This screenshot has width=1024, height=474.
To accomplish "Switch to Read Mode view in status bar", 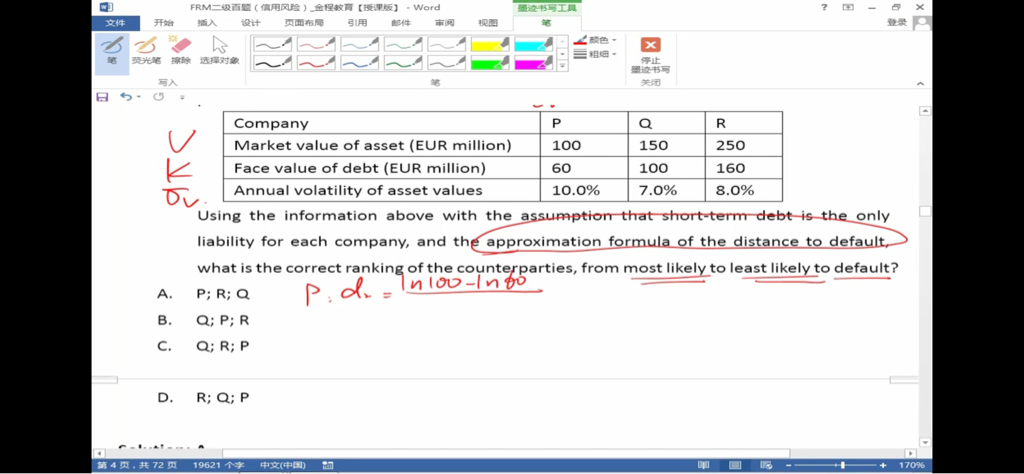I will [704, 465].
